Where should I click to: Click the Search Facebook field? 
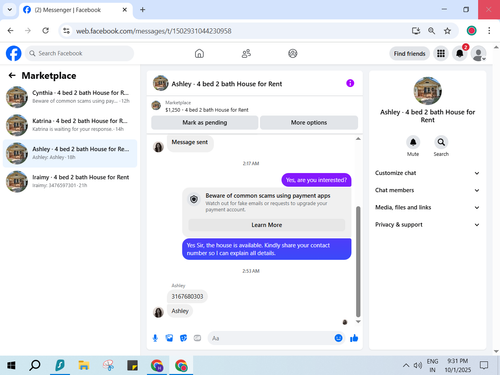click(x=79, y=53)
